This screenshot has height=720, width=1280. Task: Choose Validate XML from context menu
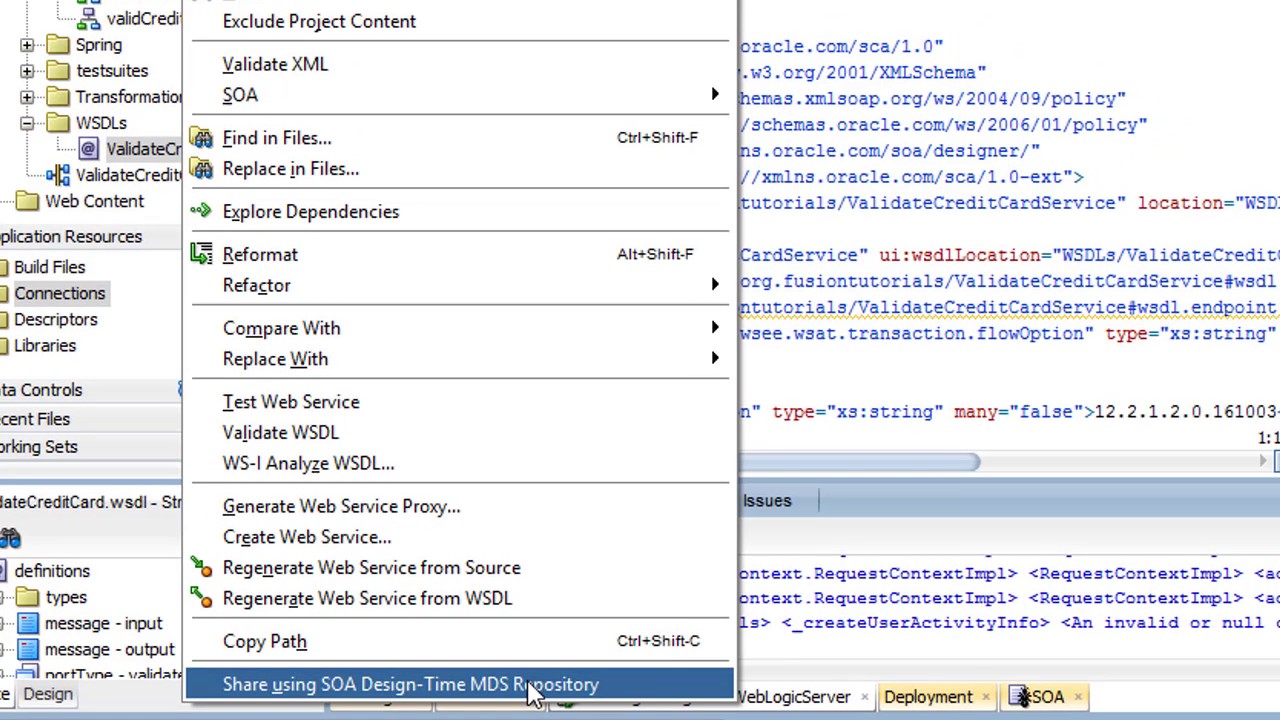pos(275,64)
